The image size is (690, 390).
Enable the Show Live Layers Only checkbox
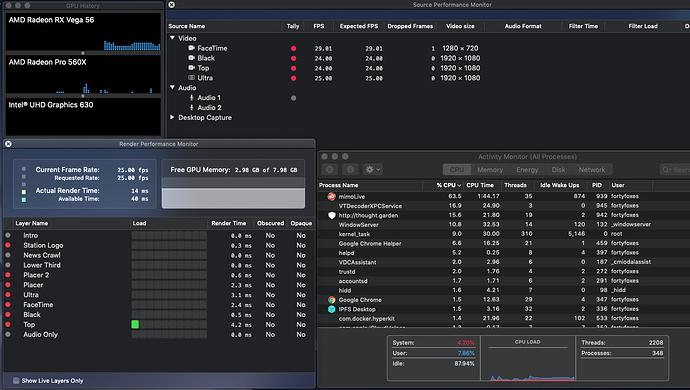16,380
